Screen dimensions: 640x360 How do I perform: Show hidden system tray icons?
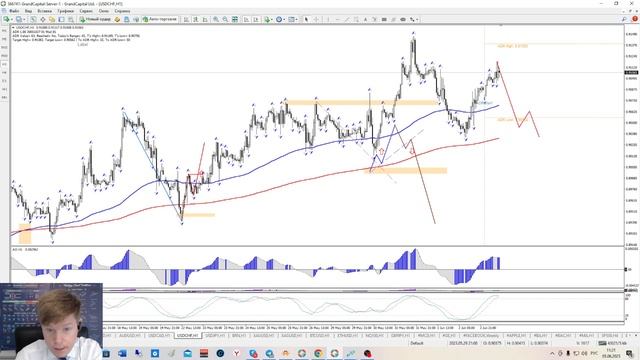tap(552, 353)
